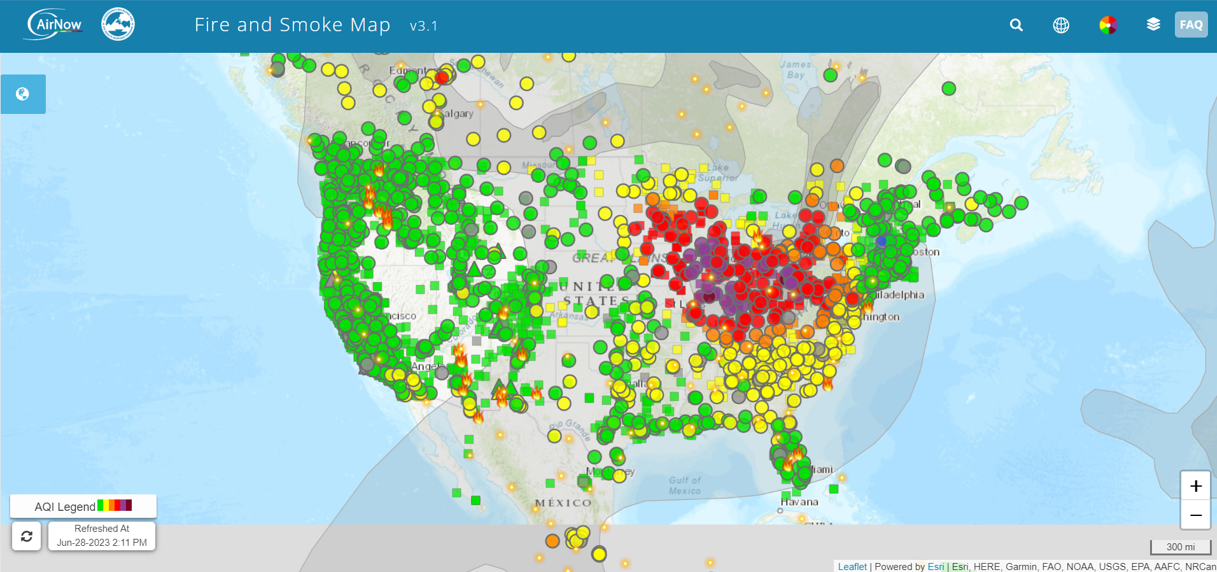Open the AQI color wheel icon
Viewport: 1217px width, 572px height.
[x=1108, y=25]
